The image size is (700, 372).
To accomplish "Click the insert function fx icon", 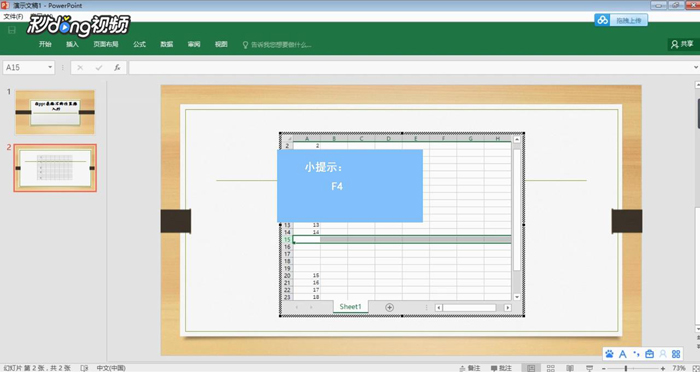I will coord(117,67).
